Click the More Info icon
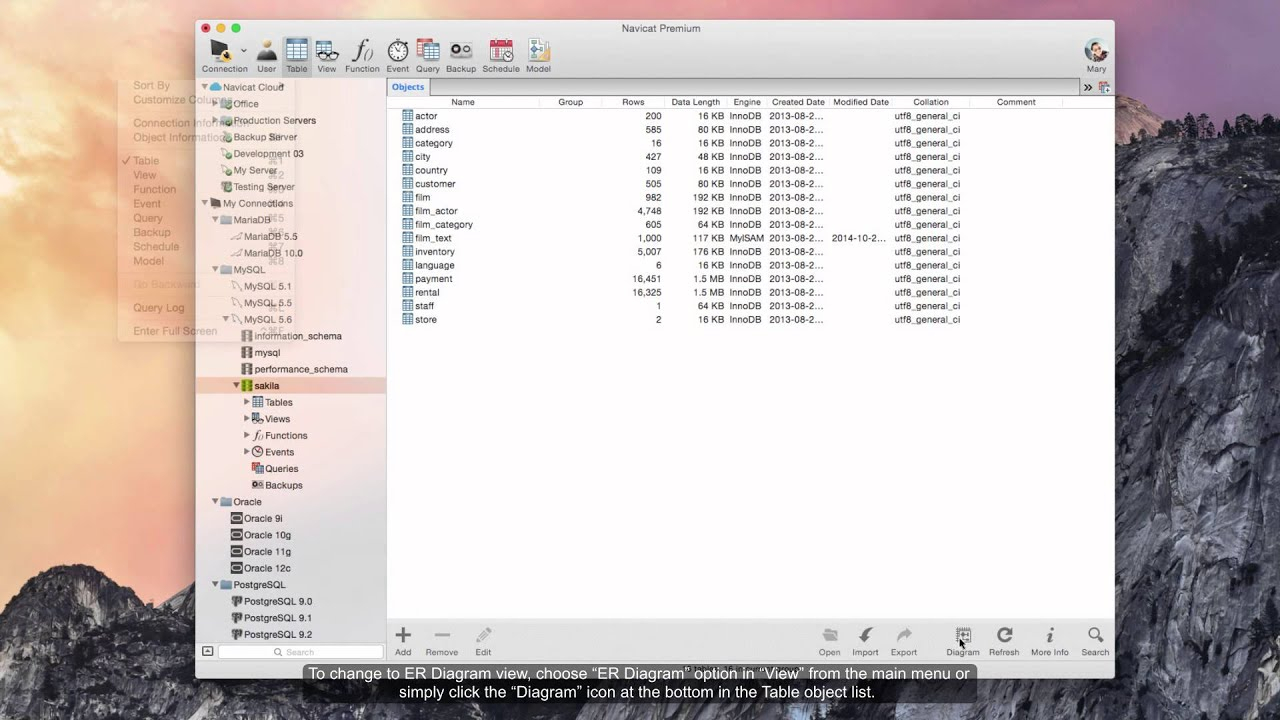 coord(1050,635)
